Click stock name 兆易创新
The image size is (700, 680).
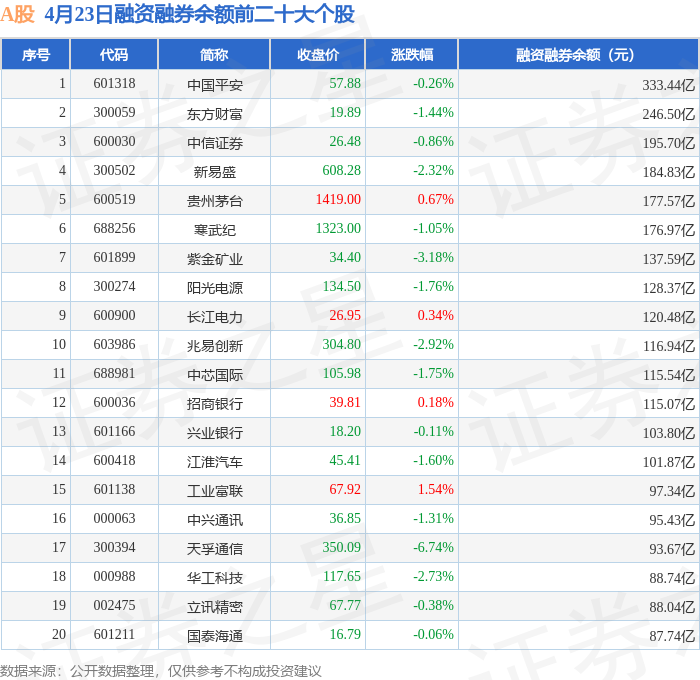pyautogui.click(x=215, y=346)
